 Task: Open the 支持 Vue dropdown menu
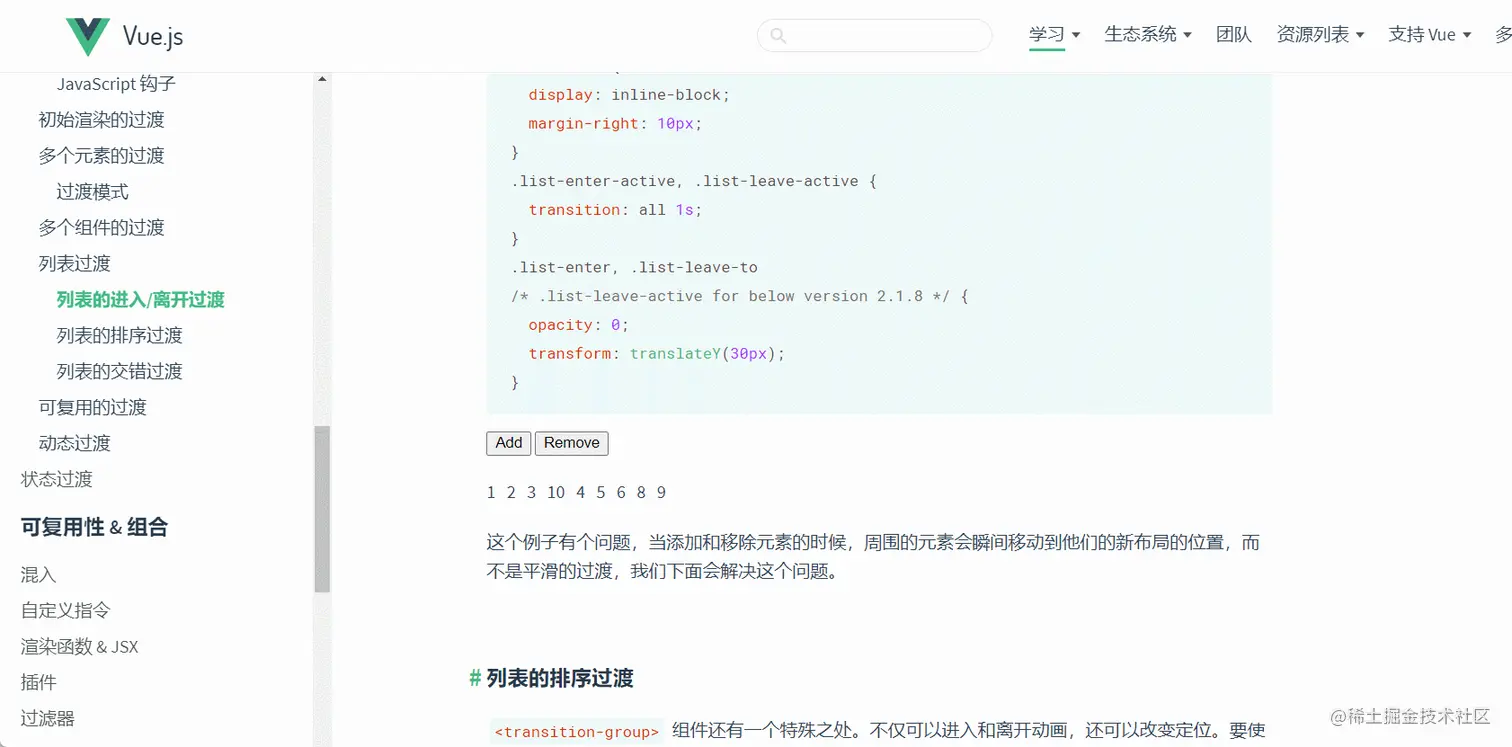click(x=1430, y=35)
